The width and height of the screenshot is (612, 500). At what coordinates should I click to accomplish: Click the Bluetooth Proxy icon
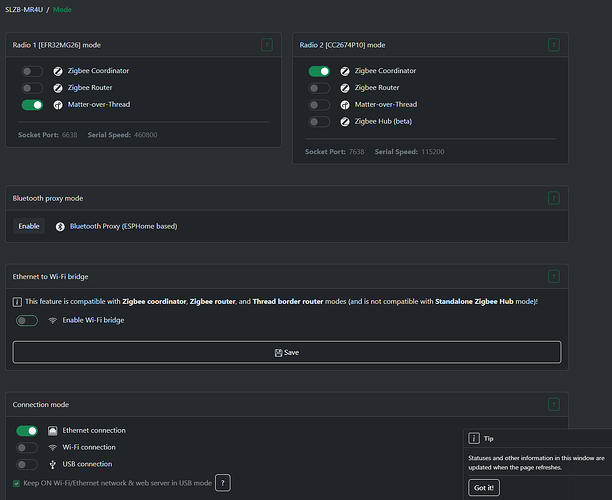pyautogui.click(x=60, y=226)
